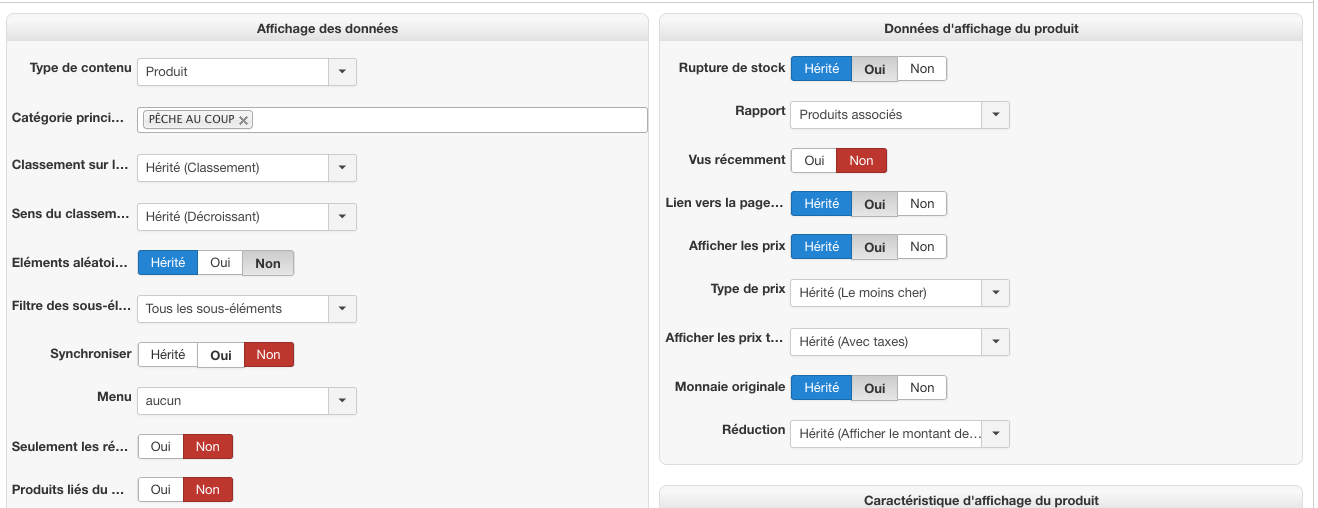Set Rupture de stock to Non
The height and width of the screenshot is (508, 1318).
click(922, 69)
